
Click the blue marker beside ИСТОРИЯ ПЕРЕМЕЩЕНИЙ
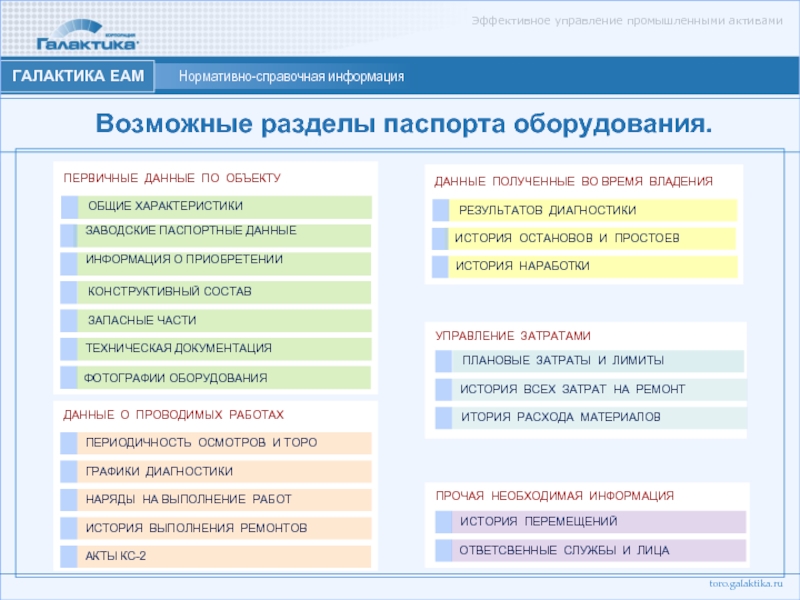(444, 522)
